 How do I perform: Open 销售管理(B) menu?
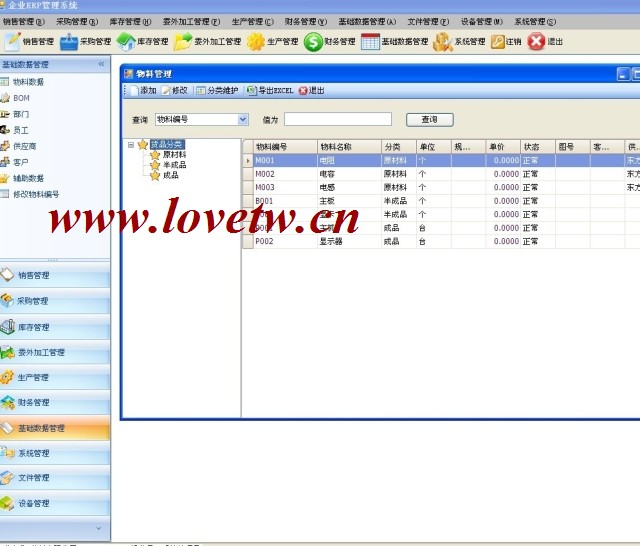click(x=23, y=22)
